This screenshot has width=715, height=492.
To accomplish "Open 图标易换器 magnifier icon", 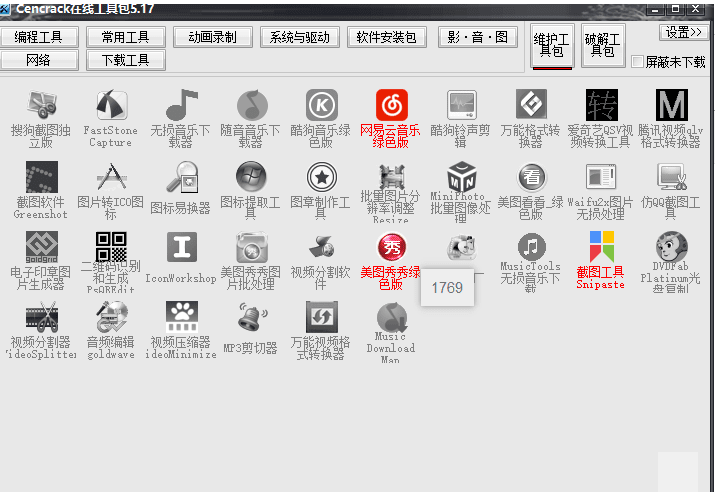I will click(x=181, y=176).
